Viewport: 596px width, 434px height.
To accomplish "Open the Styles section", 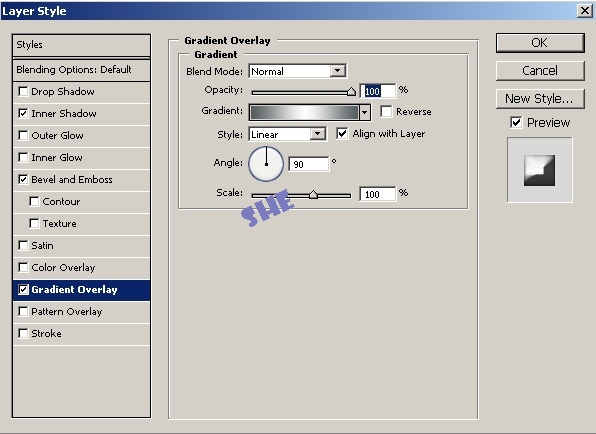I will (81, 45).
